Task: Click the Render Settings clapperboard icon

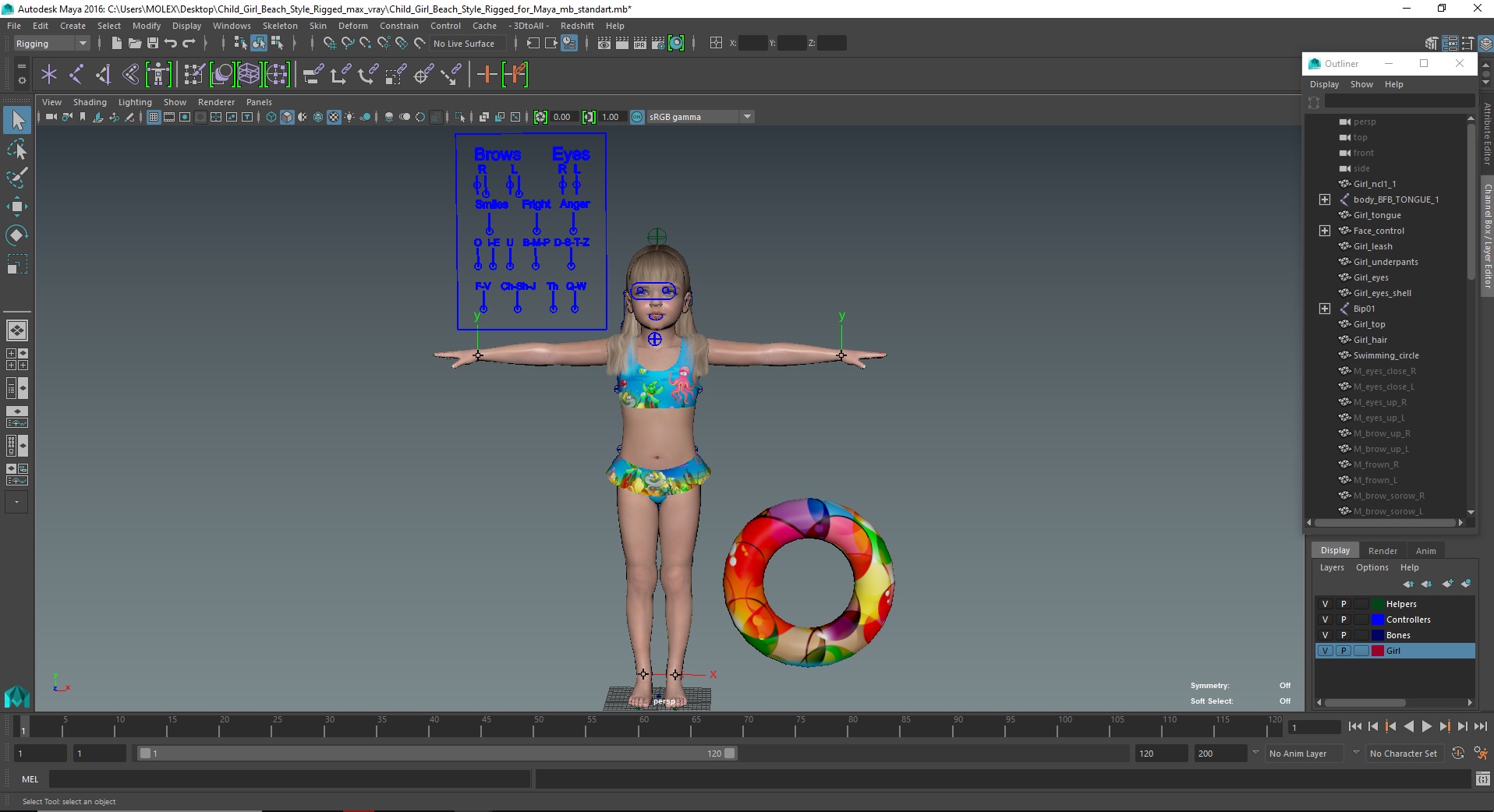Action: pyautogui.click(x=658, y=44)
